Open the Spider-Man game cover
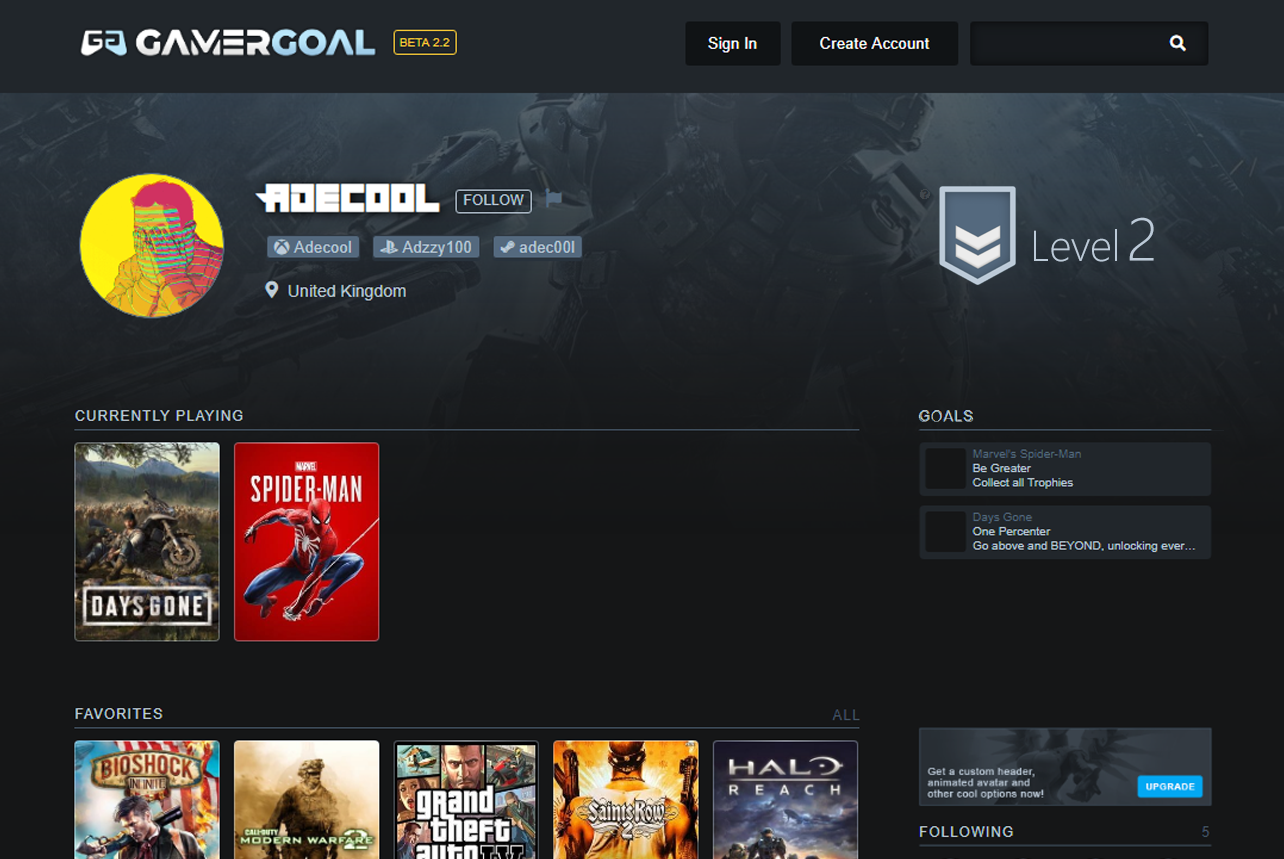This screenshot has height=859, width=1284. coord(306,541)
